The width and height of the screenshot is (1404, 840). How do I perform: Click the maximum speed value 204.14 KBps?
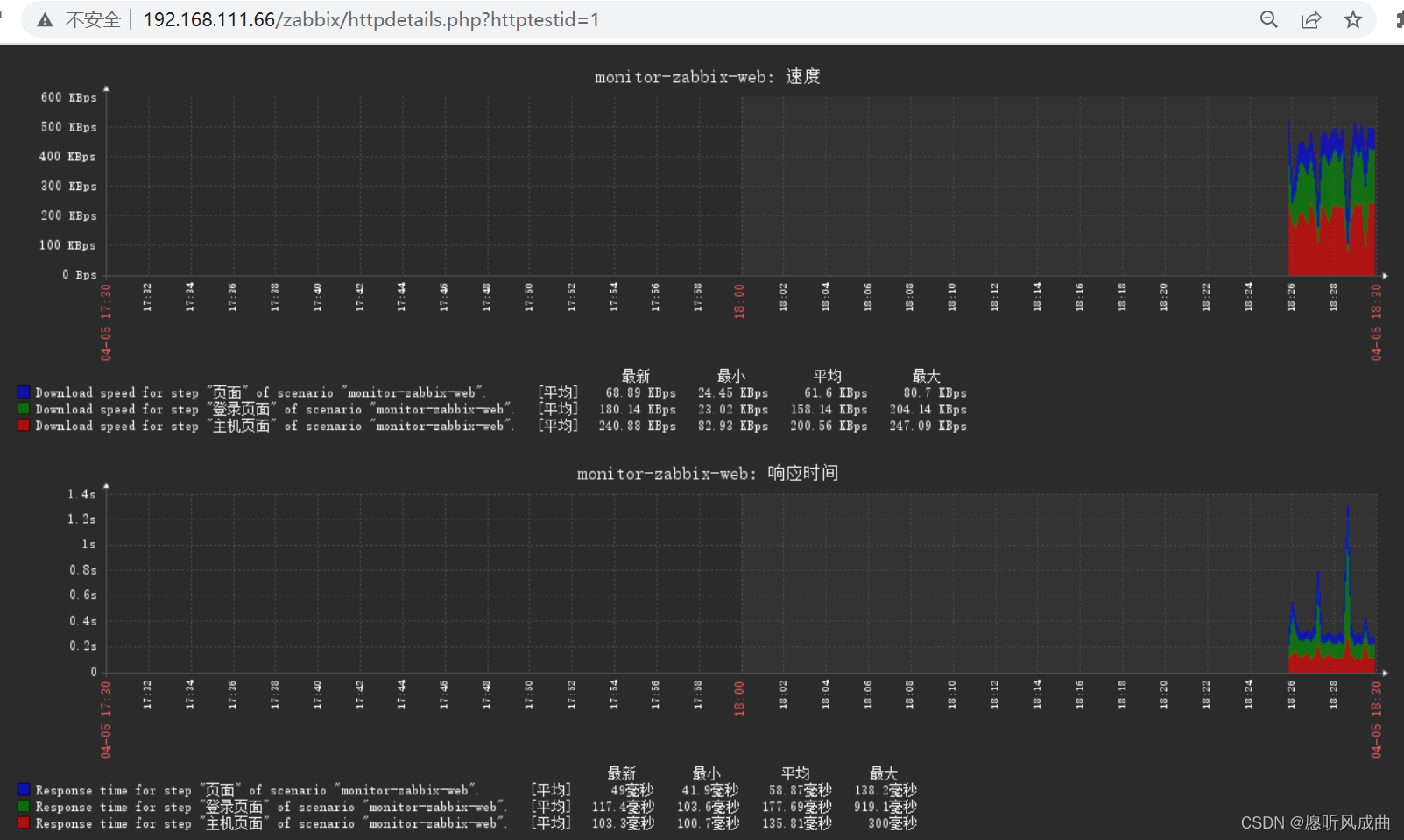(x=928, y=410)
